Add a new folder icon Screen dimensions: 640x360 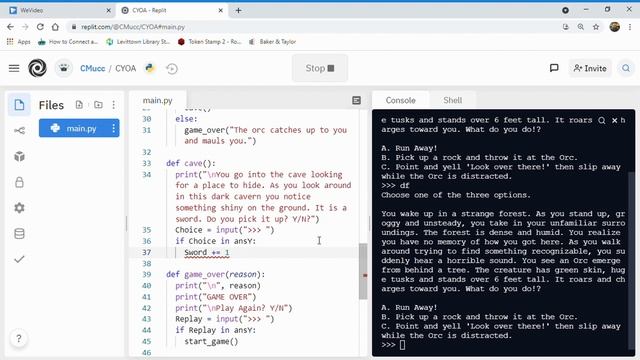98,105
